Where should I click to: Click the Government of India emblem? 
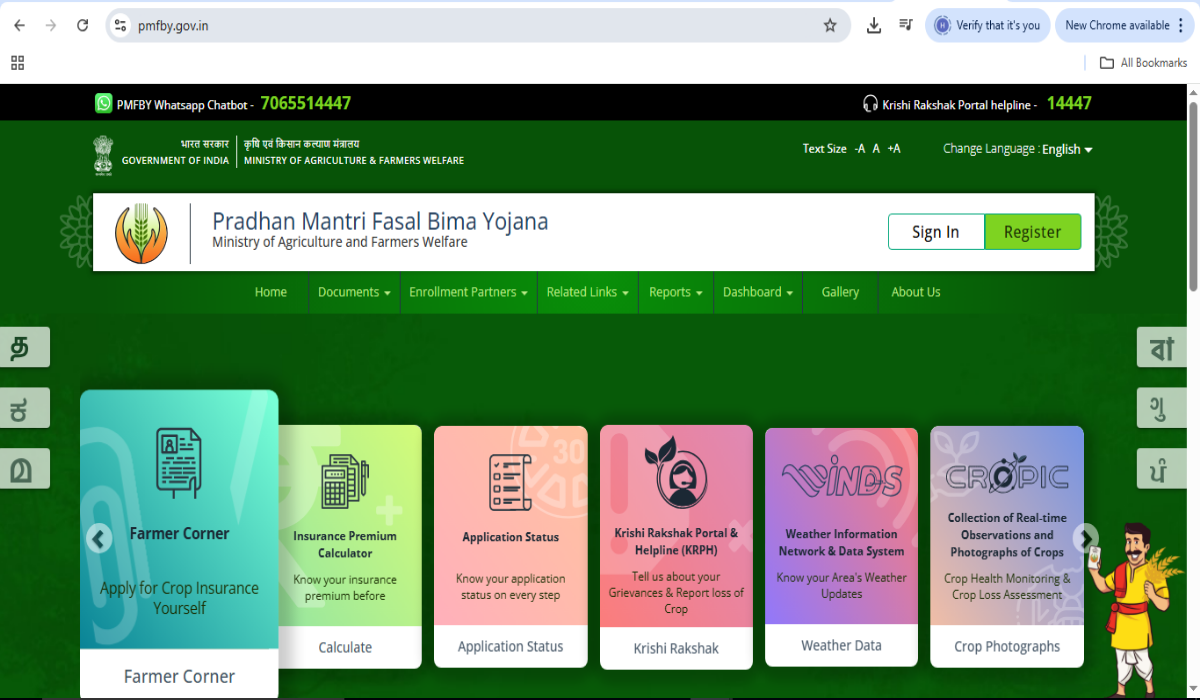(104, 155)
